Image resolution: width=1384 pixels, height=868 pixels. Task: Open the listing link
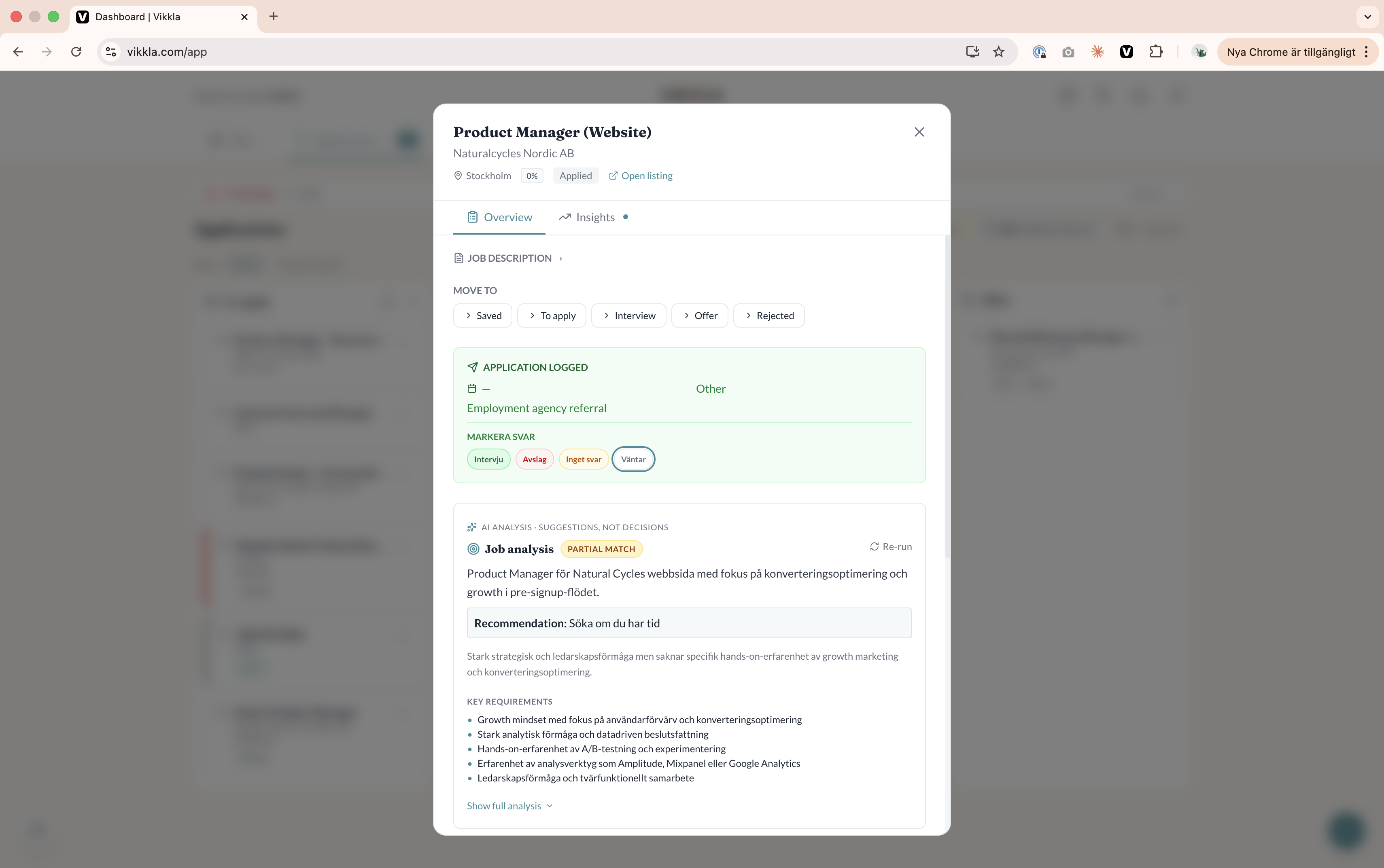coord(640,176)
